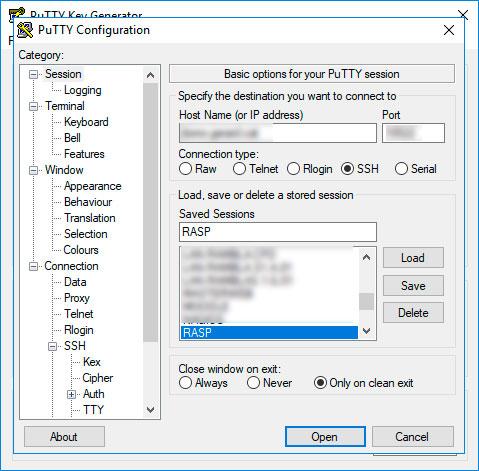Click Open to start the connection

click(x=325, y=437)
